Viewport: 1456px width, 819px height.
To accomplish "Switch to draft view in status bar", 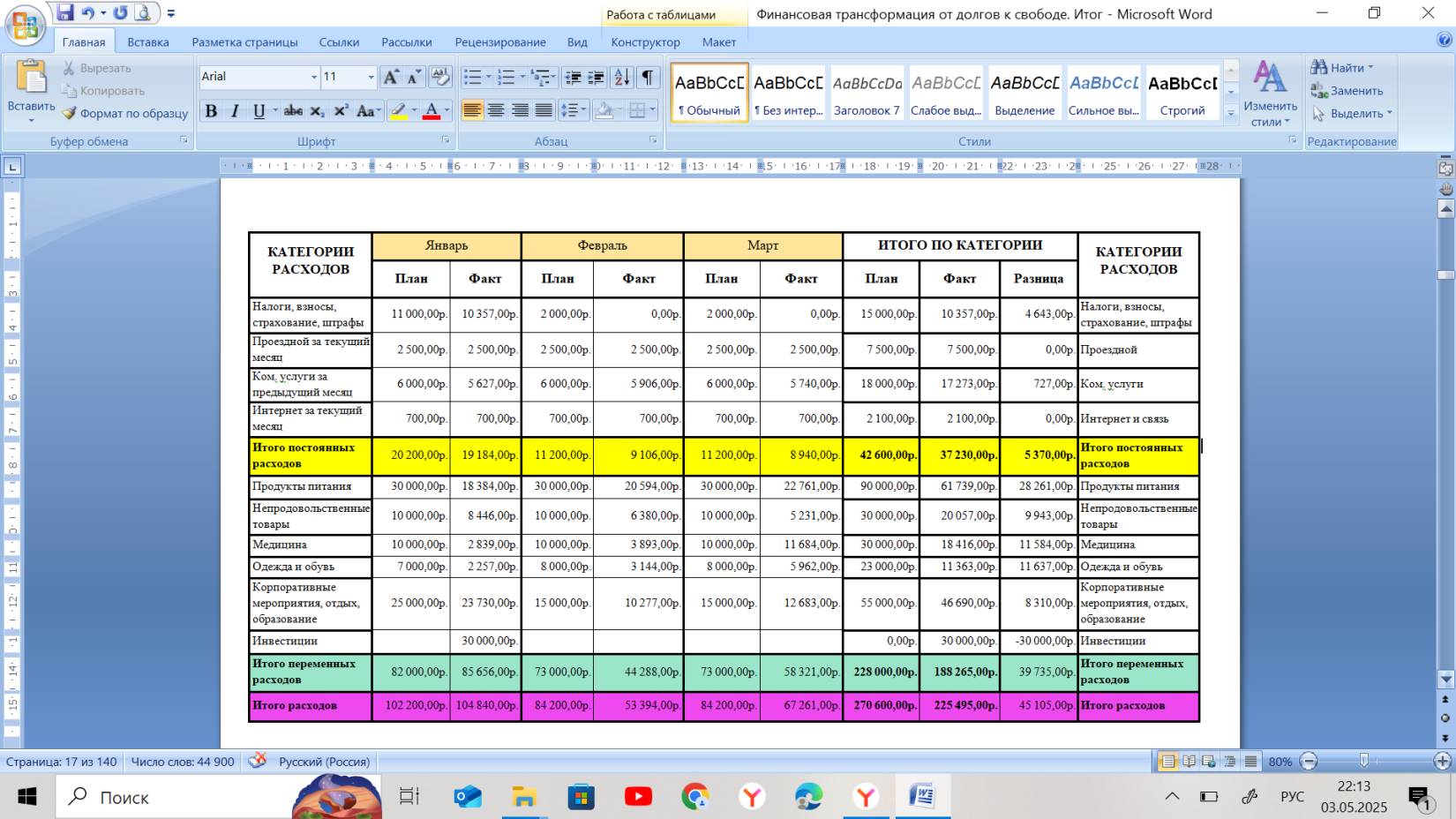I will pos(1250,761).
